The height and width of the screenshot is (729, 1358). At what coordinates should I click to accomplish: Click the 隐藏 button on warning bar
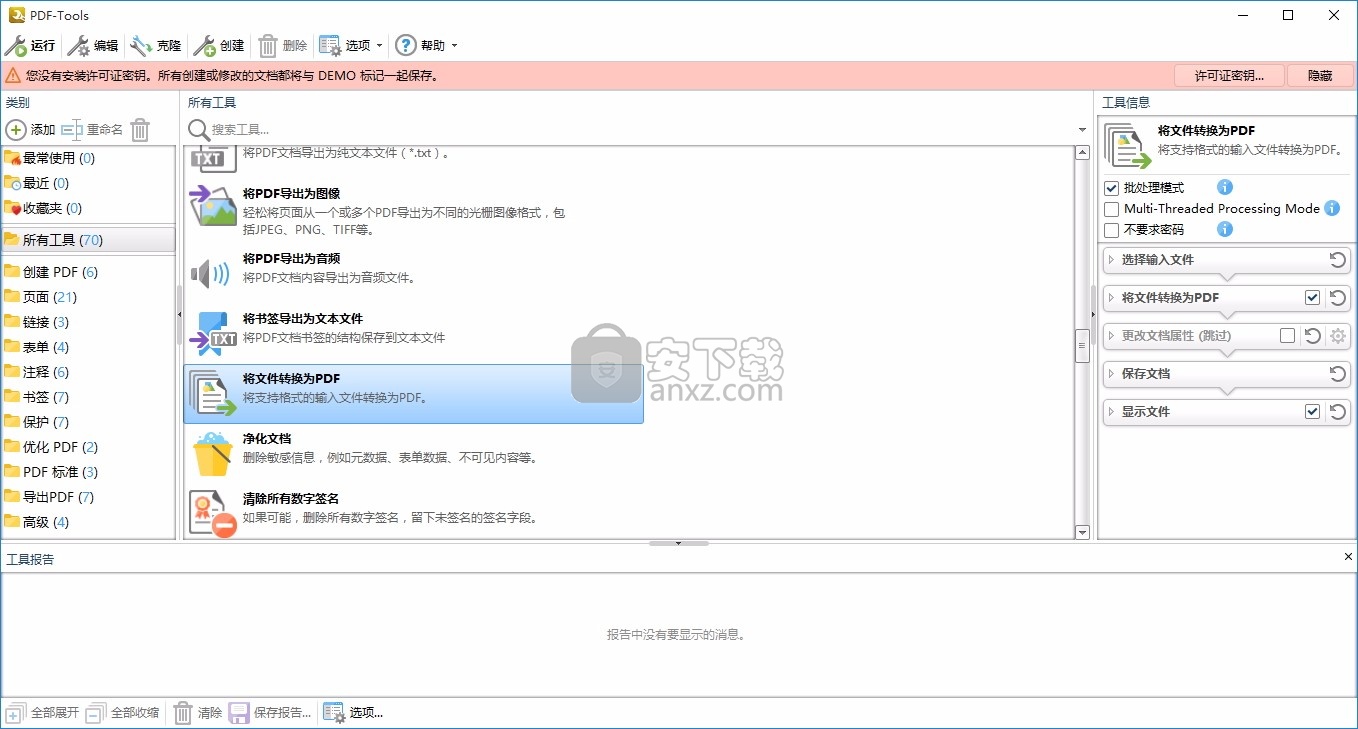1319,75
